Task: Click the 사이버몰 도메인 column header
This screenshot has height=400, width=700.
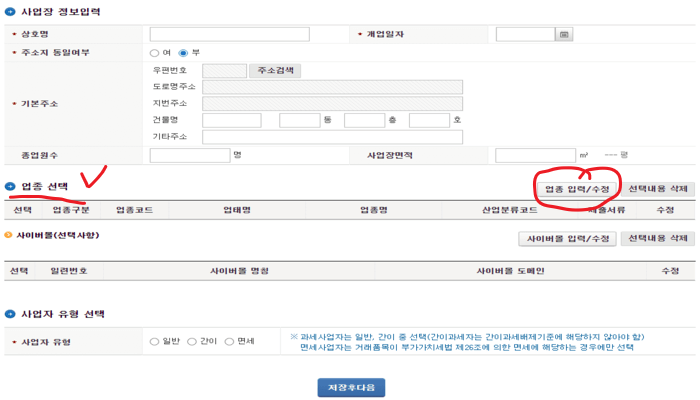Action: (x=510, y=271)
